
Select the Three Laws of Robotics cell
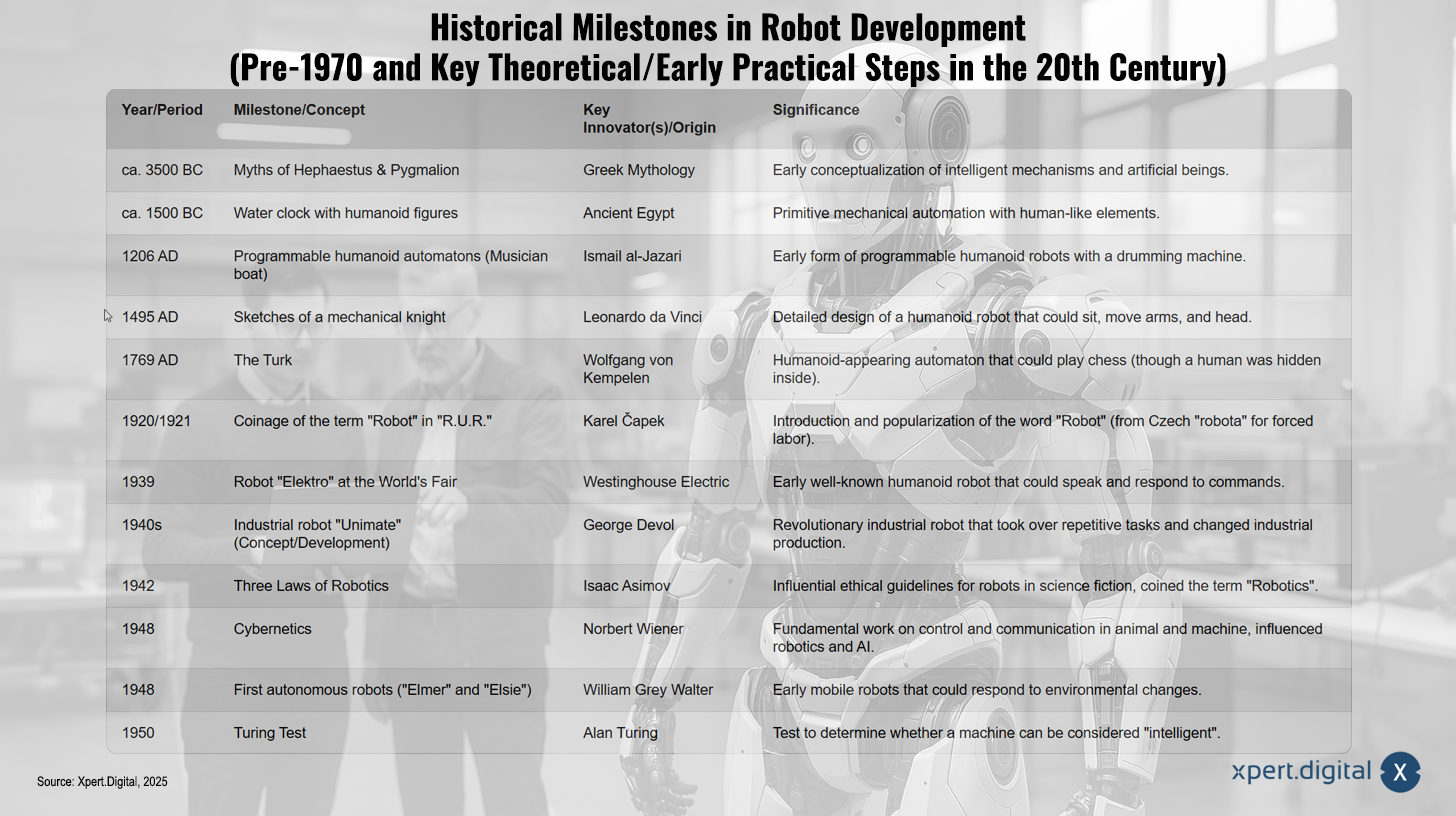click(x=311, y=586)
